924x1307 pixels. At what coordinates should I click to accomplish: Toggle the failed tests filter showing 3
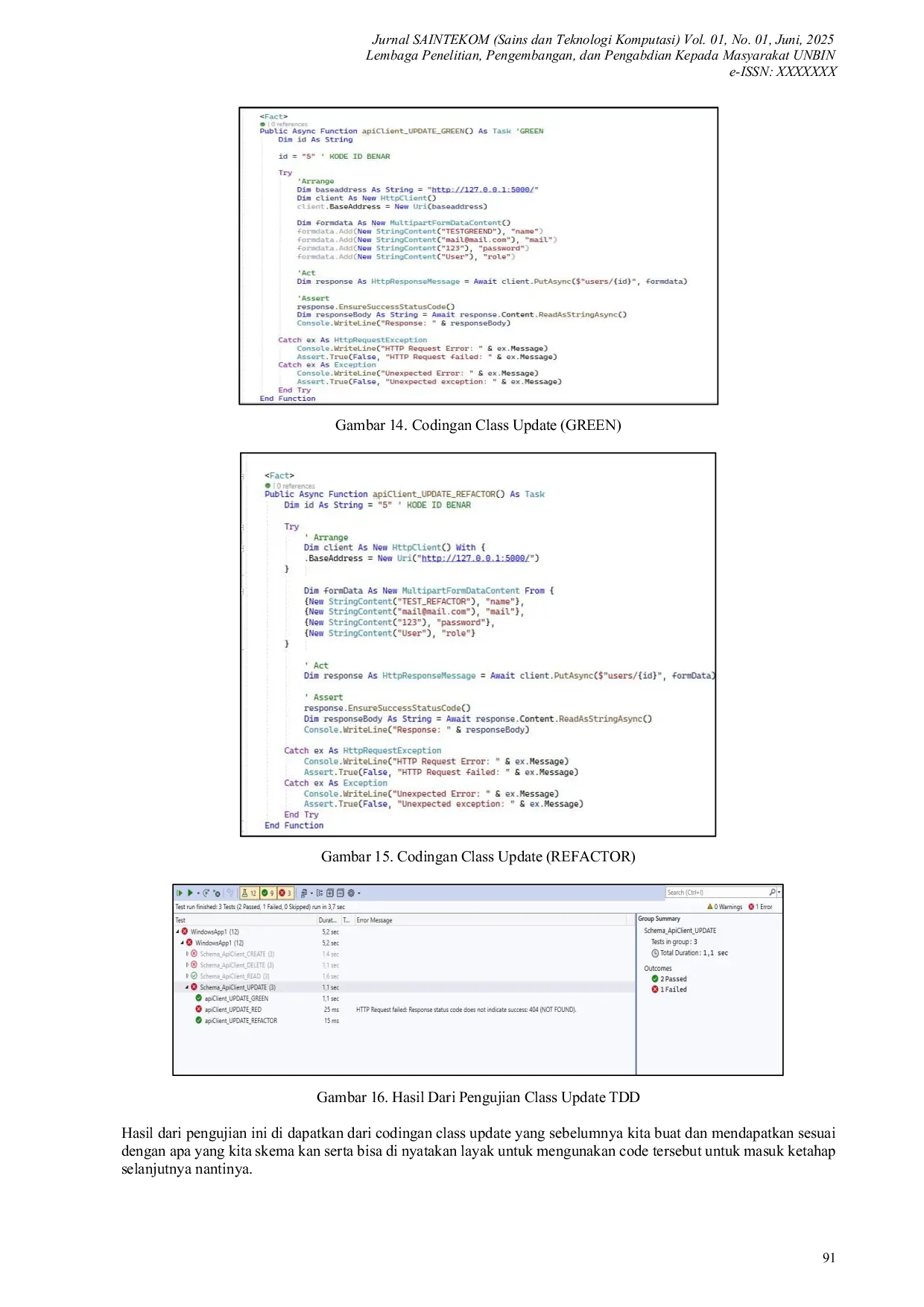coord(285,893)
